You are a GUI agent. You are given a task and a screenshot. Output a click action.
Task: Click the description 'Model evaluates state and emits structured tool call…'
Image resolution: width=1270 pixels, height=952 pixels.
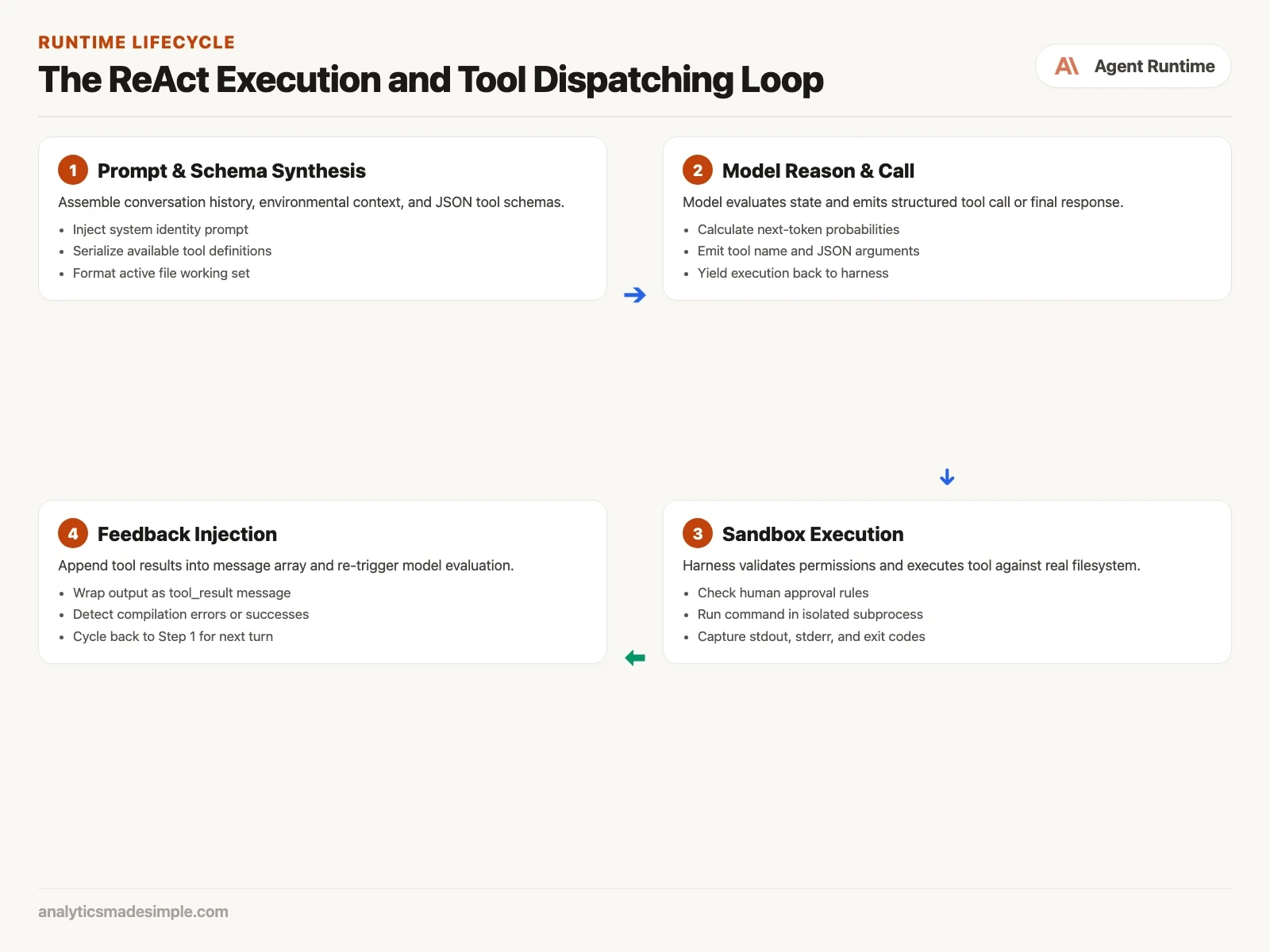(x=903, y=202)
